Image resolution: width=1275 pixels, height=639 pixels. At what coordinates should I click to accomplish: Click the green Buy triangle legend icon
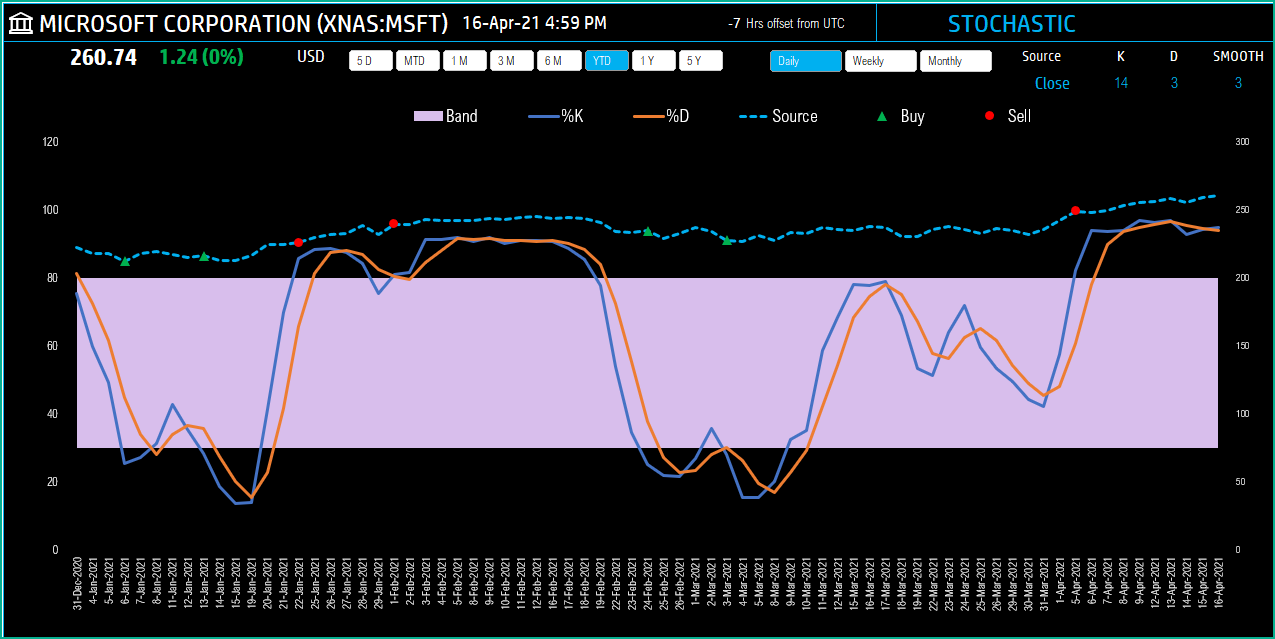tap(882, 116)
